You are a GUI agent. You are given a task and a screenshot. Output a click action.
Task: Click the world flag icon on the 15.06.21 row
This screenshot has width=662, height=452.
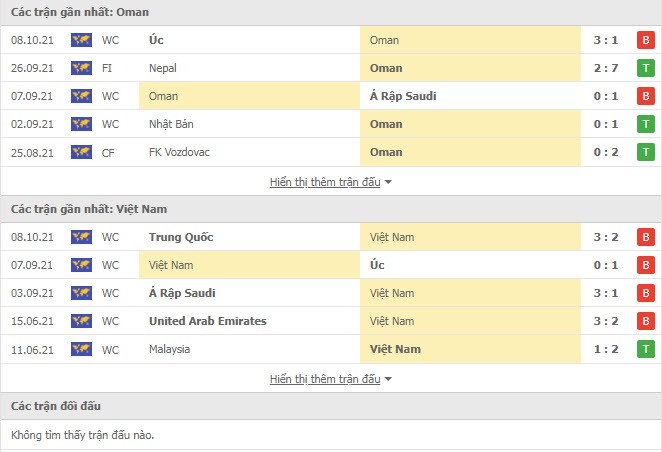81,321
